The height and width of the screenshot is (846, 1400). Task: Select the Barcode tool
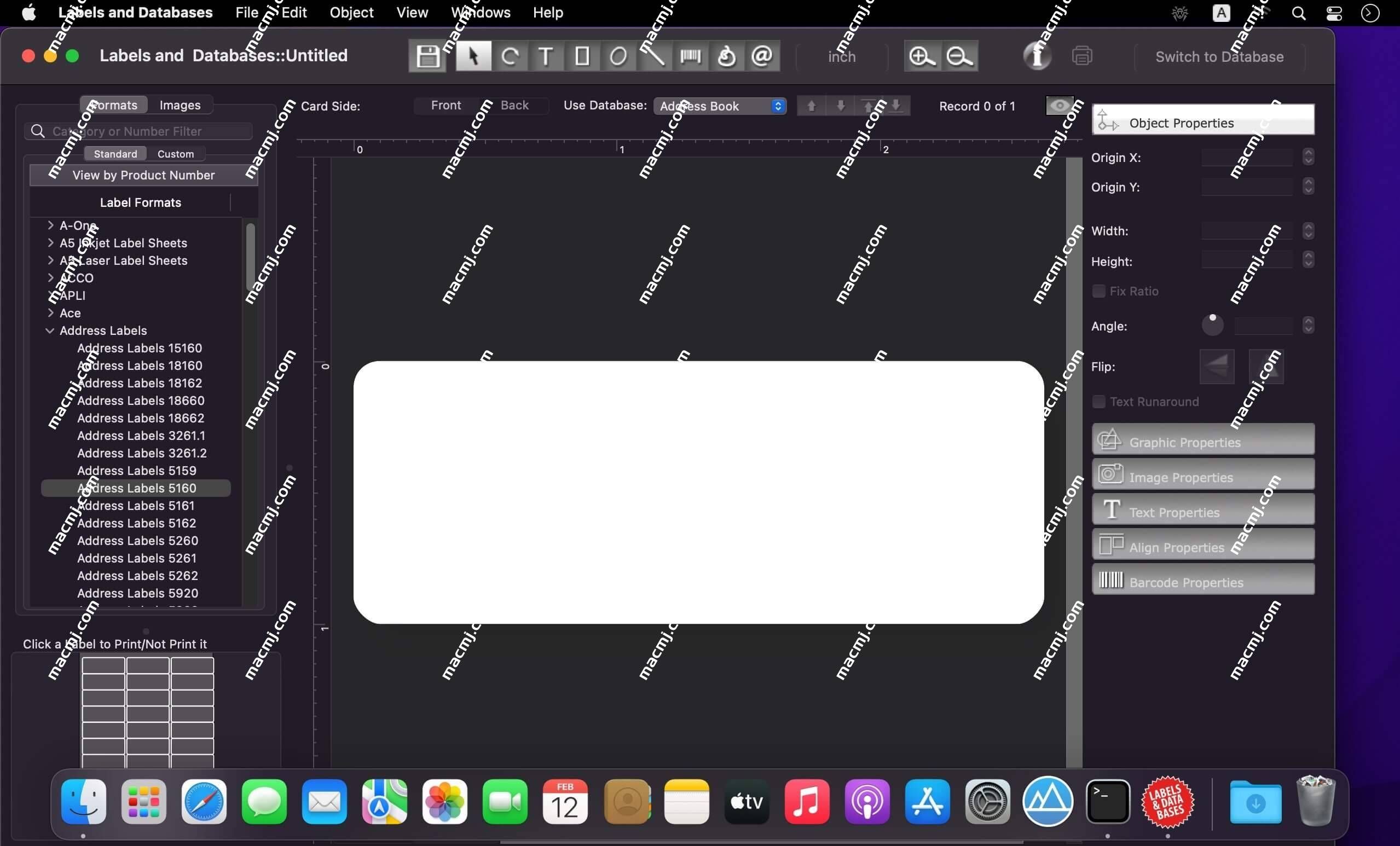pyautogui.click(x=691, y=56)
